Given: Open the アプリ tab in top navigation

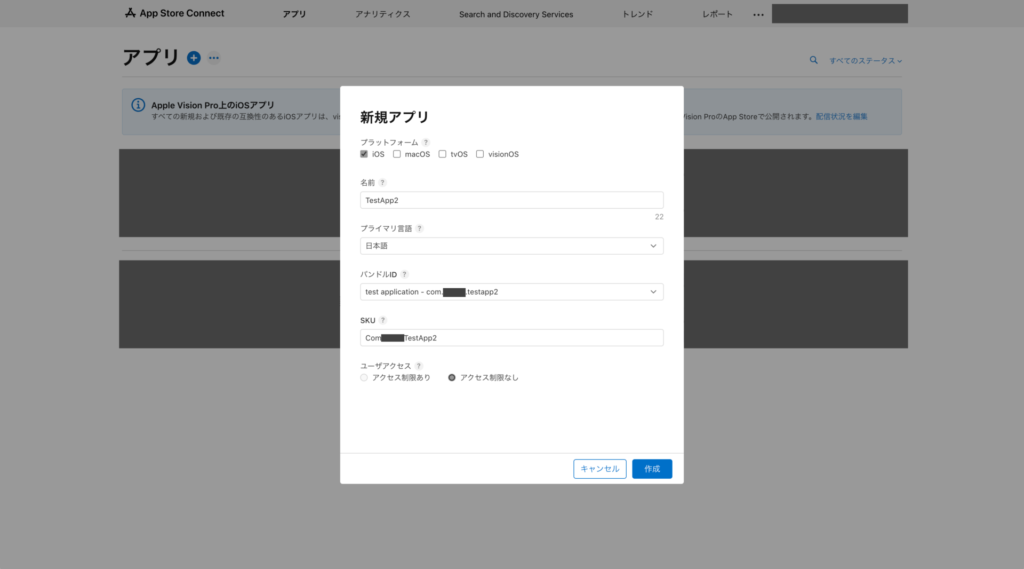Looking at the screenshot, I should (x=294, y=14).
